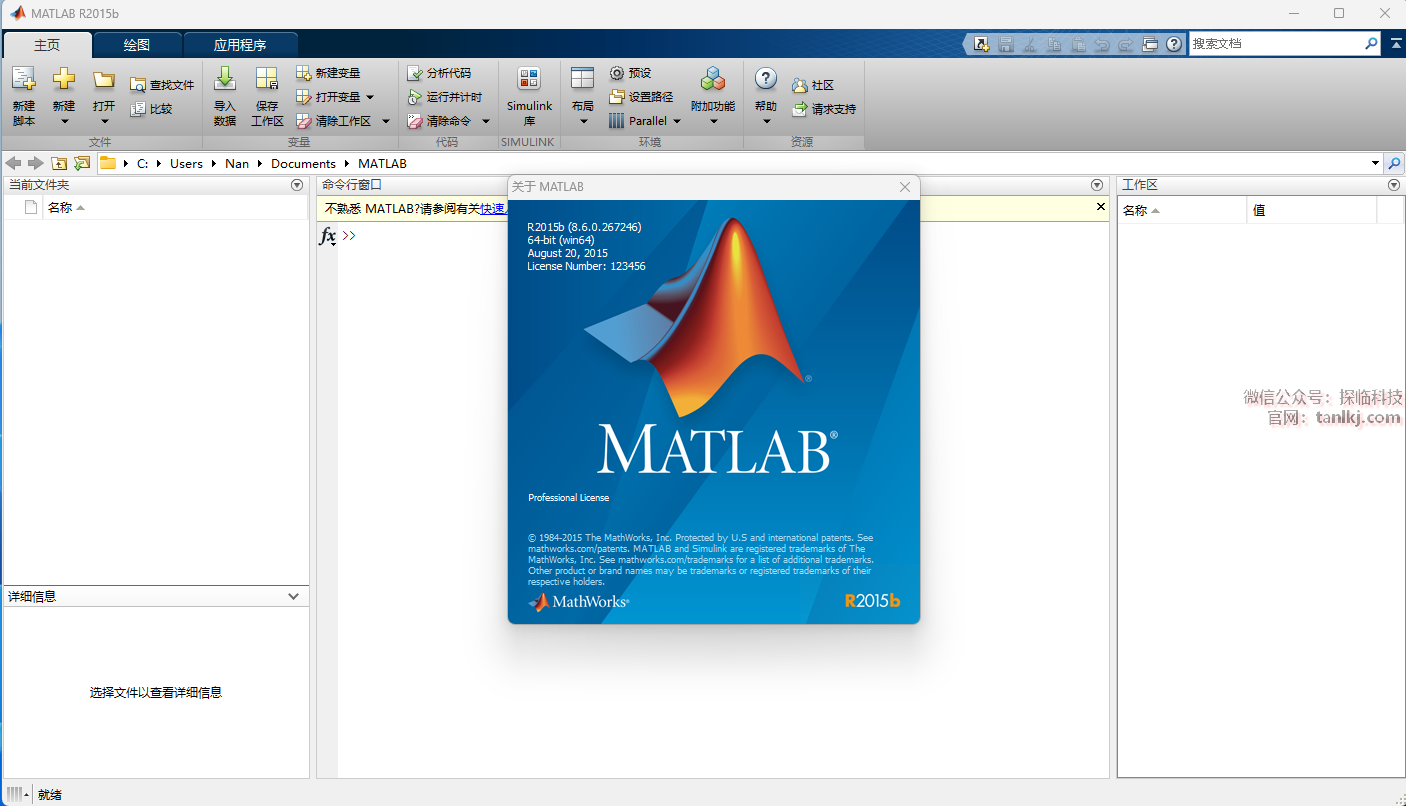Open the Simulink 库 library
1406x806 pixels.
click(529, 96)
